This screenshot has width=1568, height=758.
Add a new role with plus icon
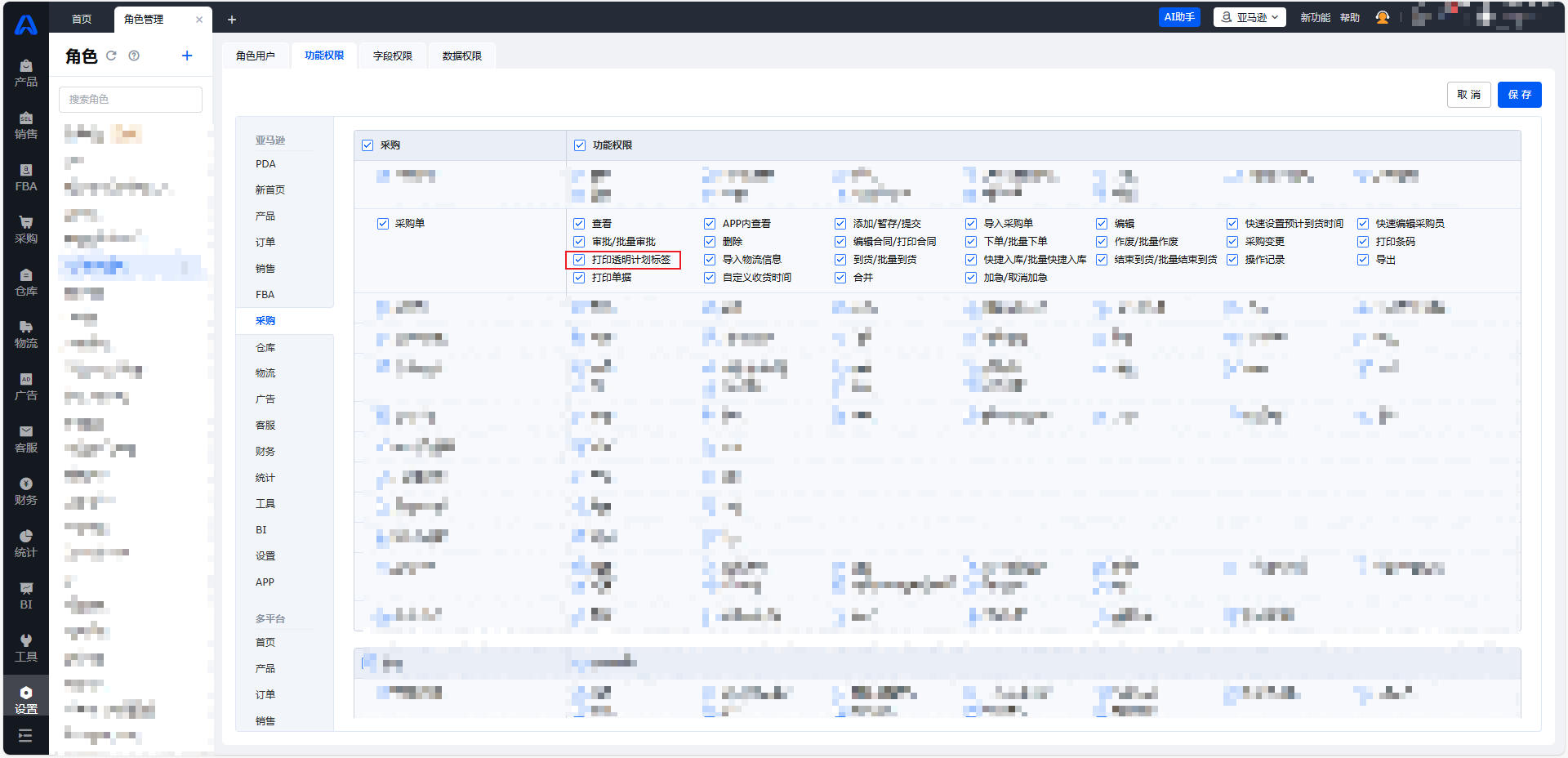pos(187,56)
